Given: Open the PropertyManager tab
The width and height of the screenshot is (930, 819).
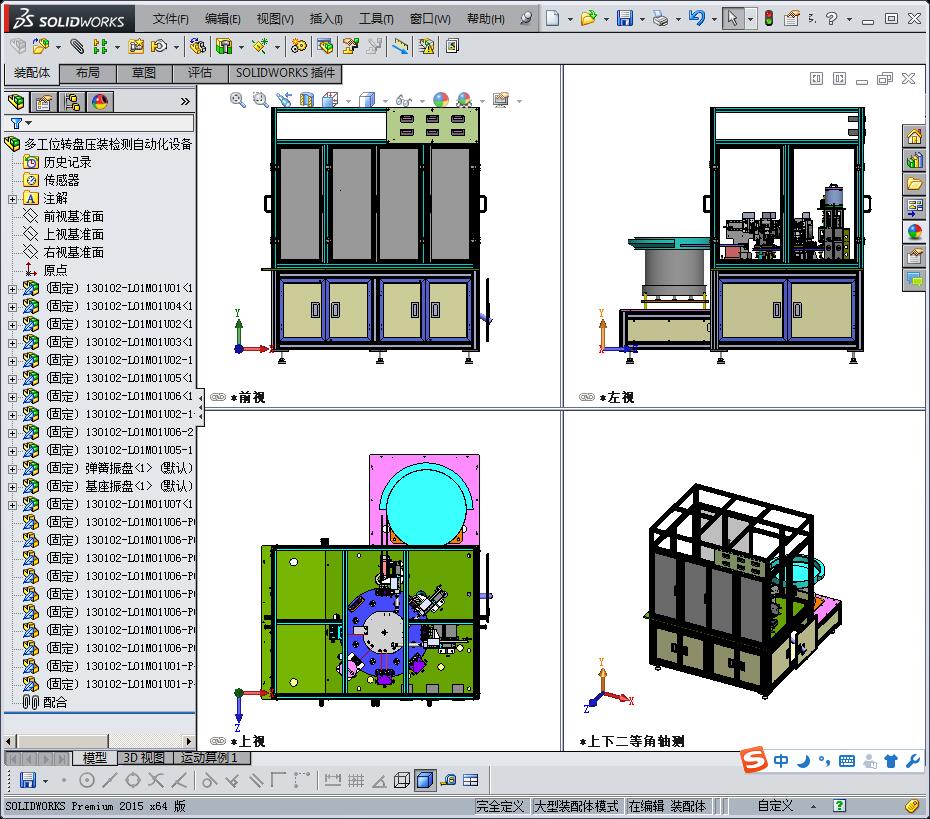Looking at the screenshot, I should click(43, 102).
